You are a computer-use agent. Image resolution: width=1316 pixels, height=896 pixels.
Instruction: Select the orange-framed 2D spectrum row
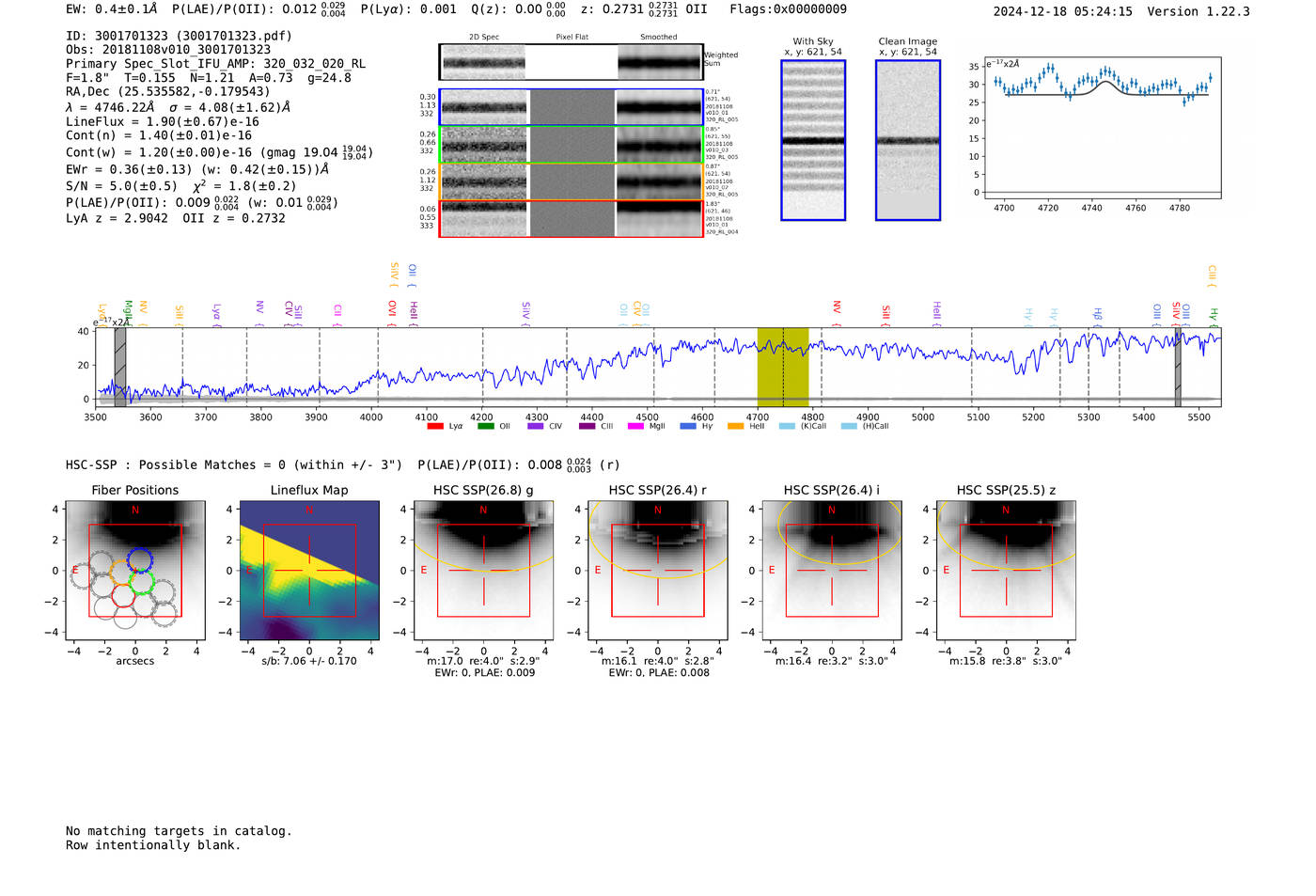click(572, 181)
